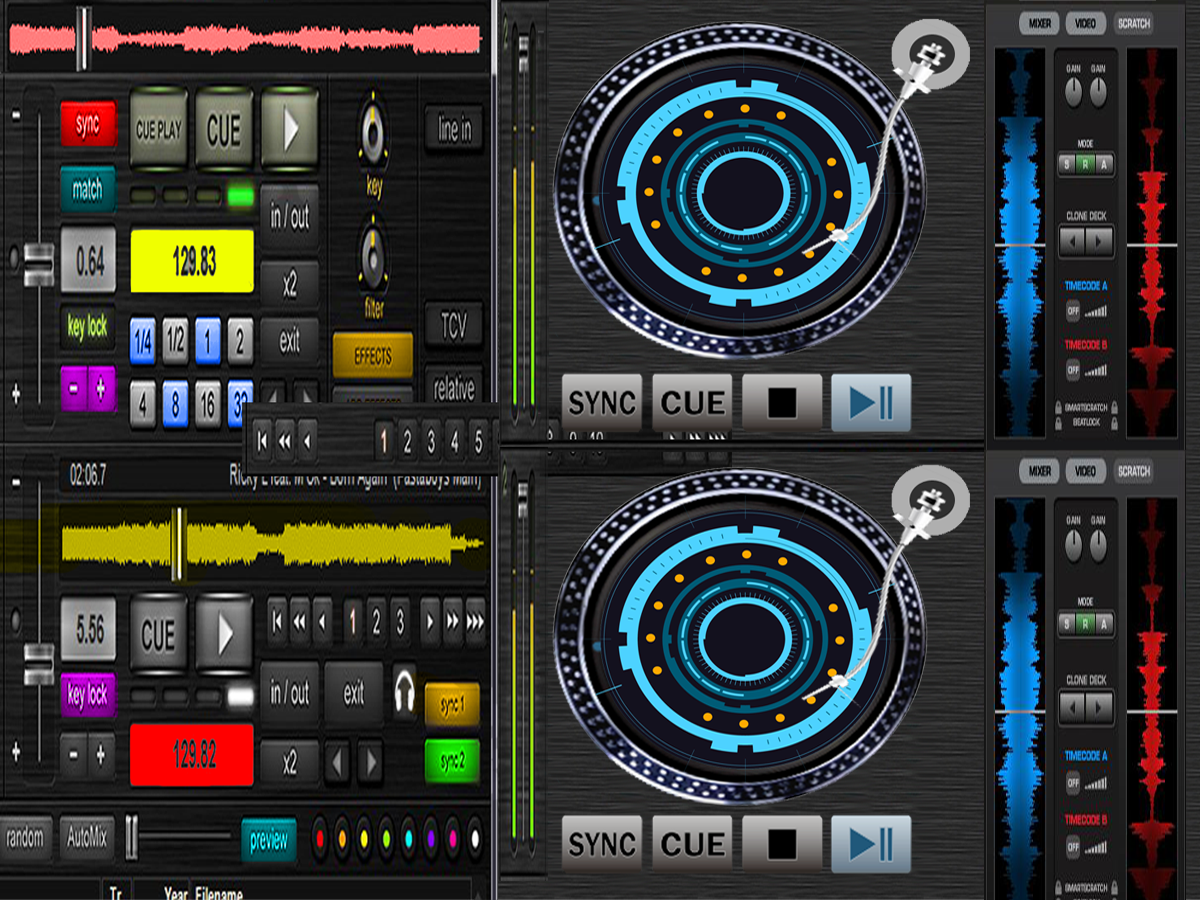Click the headphones monitor icon
Screen dimensions: 1200x900
404,690
